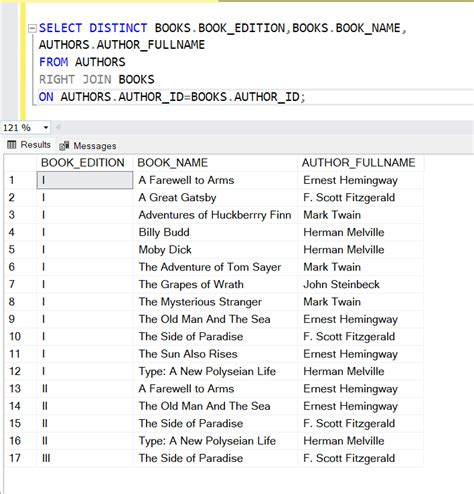
Task: Click 'The Side of Paradise' in row 10
Action: click(x=215, y=336)
